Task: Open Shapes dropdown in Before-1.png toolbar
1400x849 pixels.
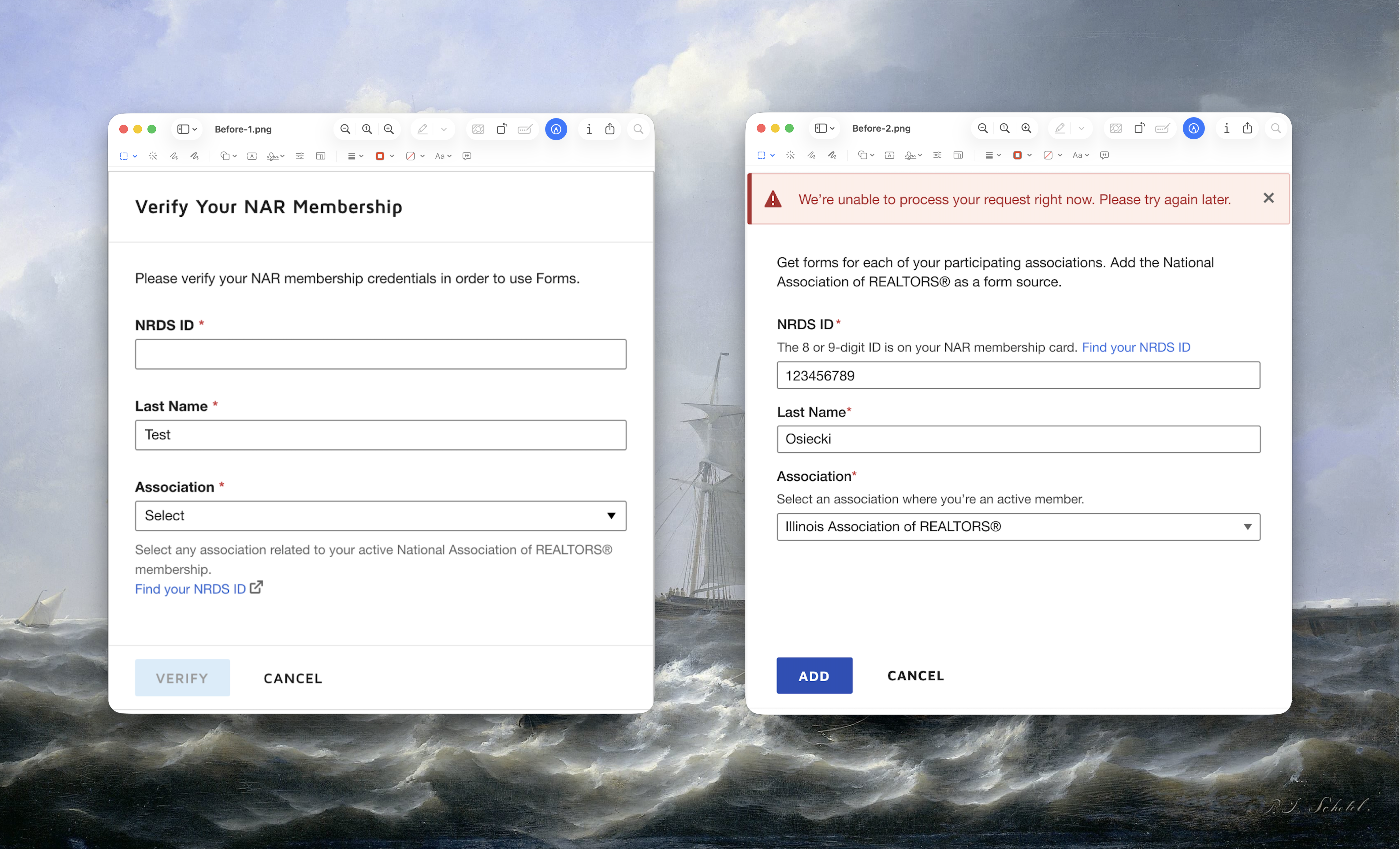Action: (229, 156)
